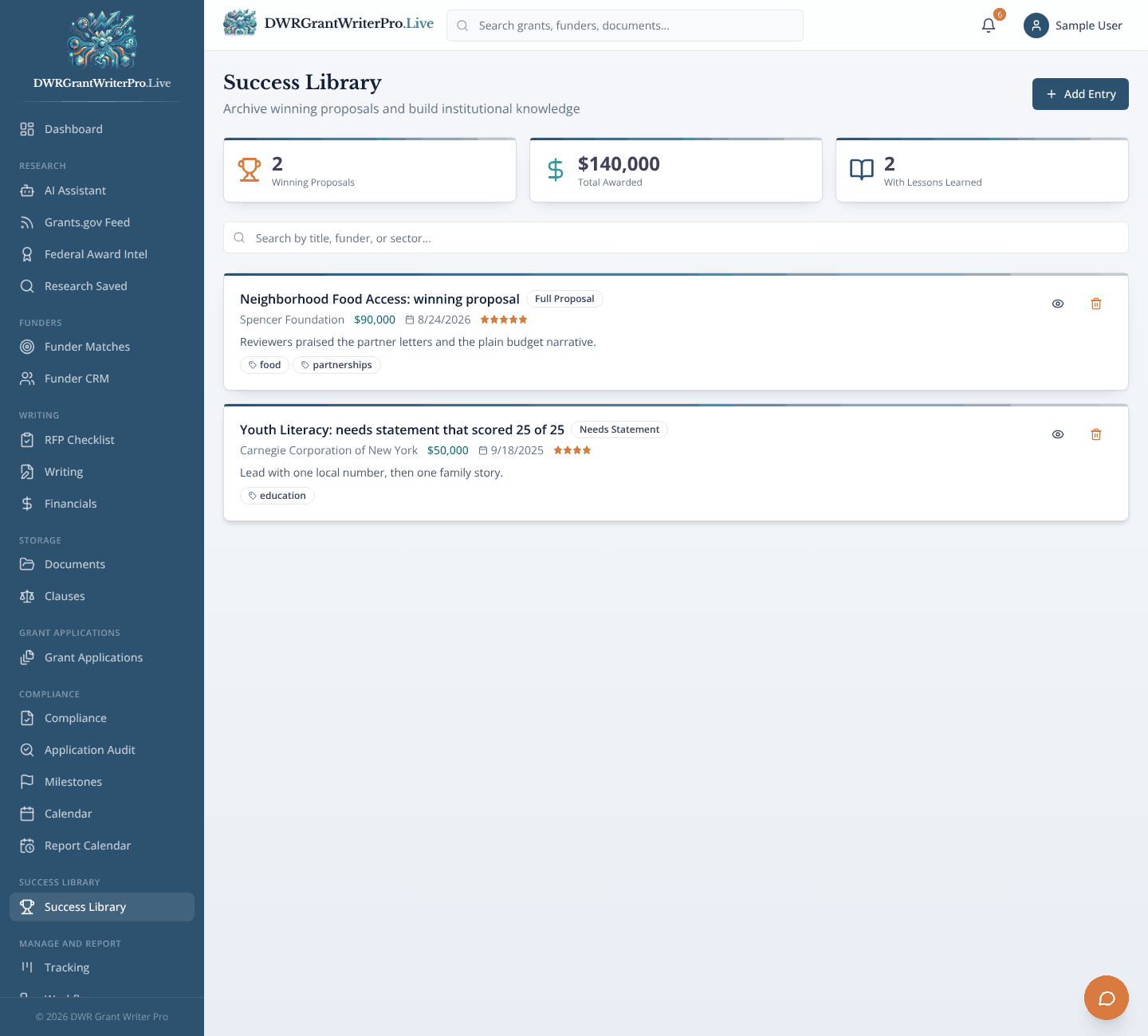Open Report Calendar
This screenshot has height=1036, width=1148.
click(x=102, y=846)
